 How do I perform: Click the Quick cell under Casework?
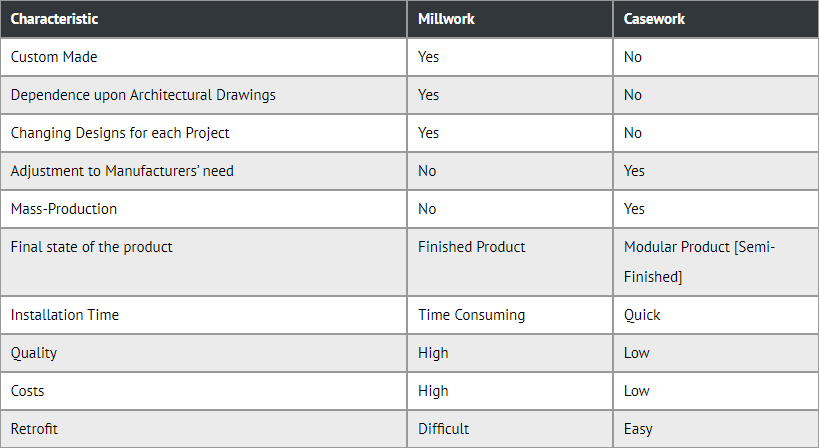(642, 315)
